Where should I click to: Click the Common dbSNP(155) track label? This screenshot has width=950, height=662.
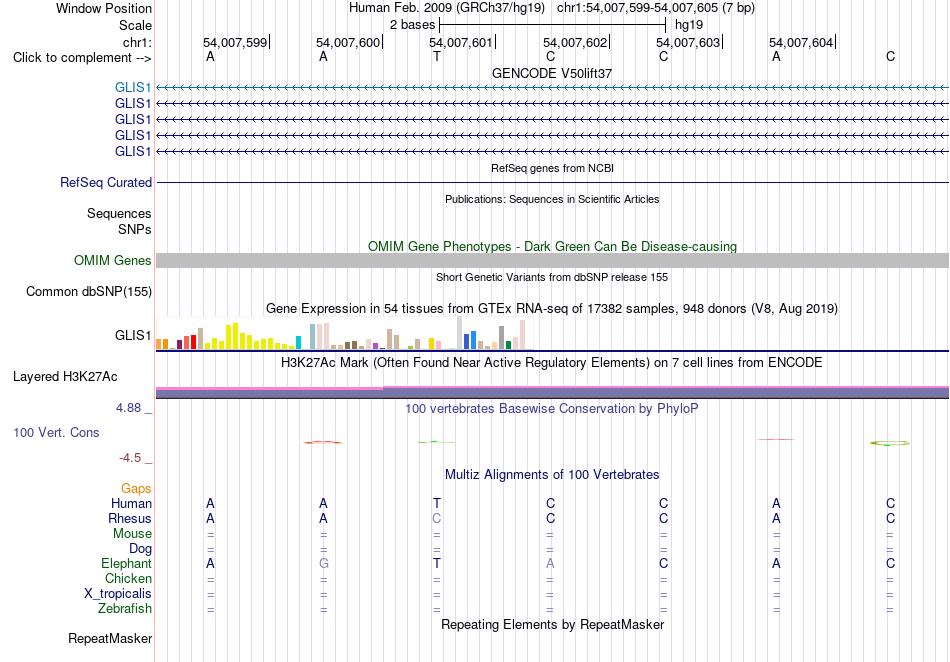(x=89, y=291)
